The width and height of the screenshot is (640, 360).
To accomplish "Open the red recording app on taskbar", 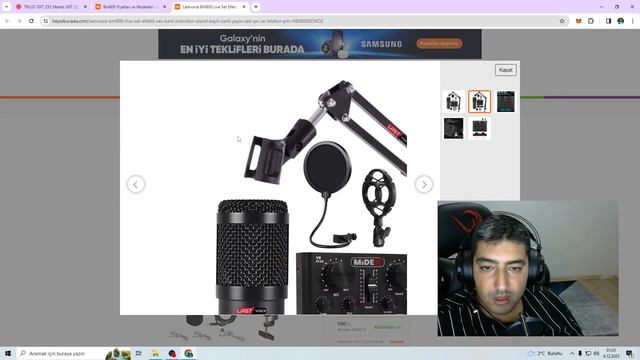I will click(x=172, y=353).
